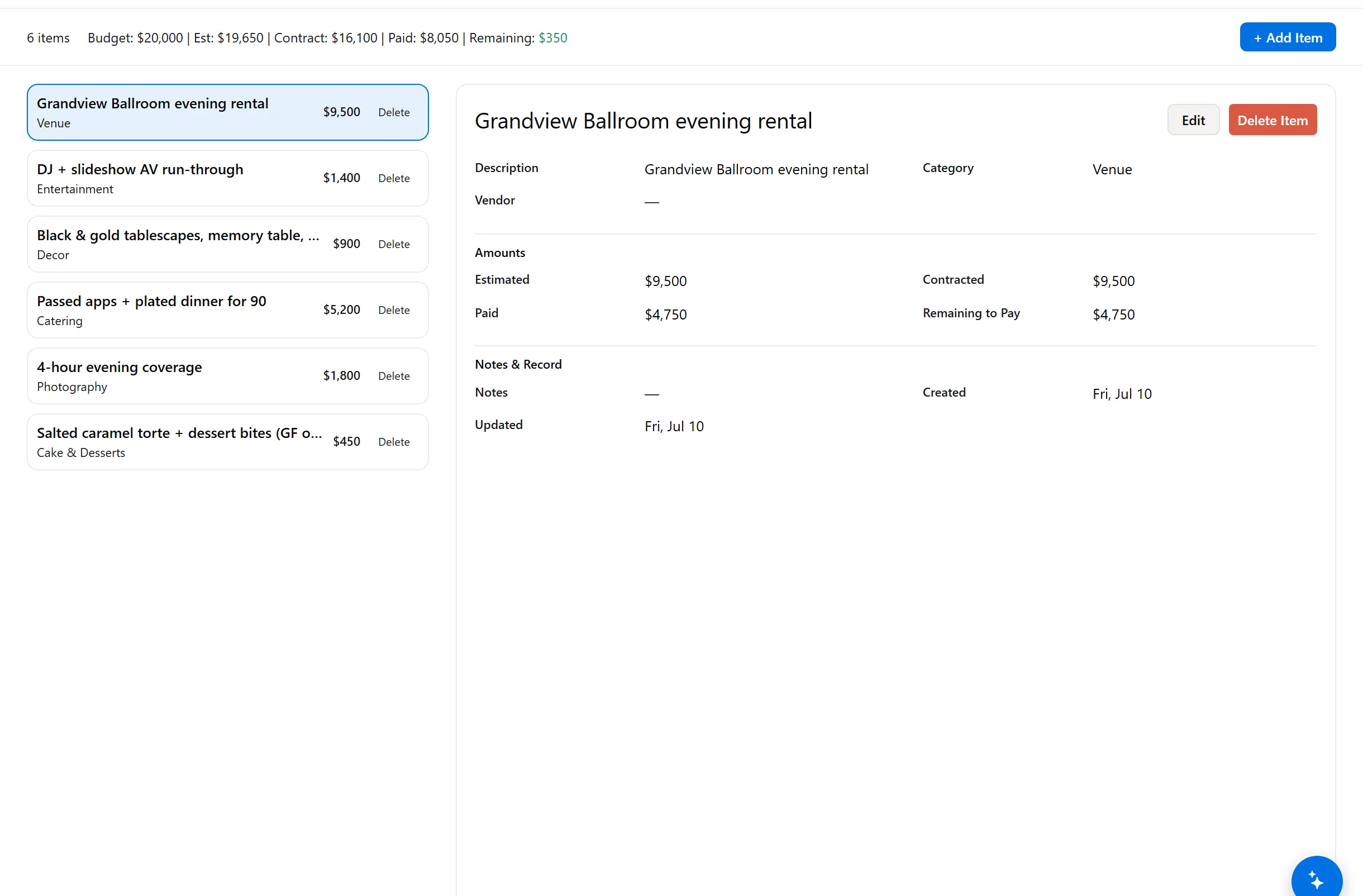Delete Grandview Ballroom evening rental from list
The image size is (1363, 896).
pos(393,112)
